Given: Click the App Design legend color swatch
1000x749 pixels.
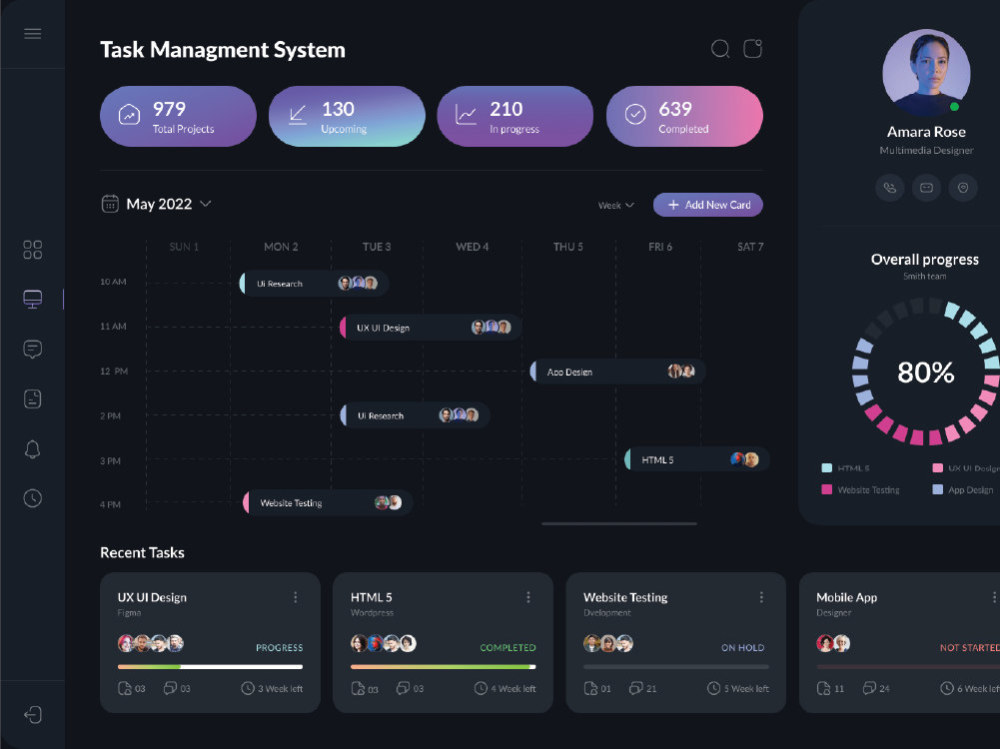Looking at the screenshot, I should 938,489.
